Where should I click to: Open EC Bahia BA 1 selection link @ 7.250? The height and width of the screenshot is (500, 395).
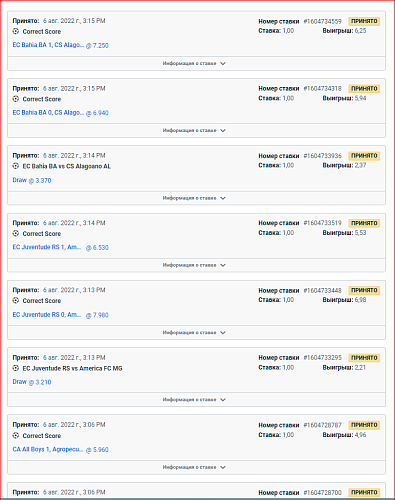tap(60, 45)
